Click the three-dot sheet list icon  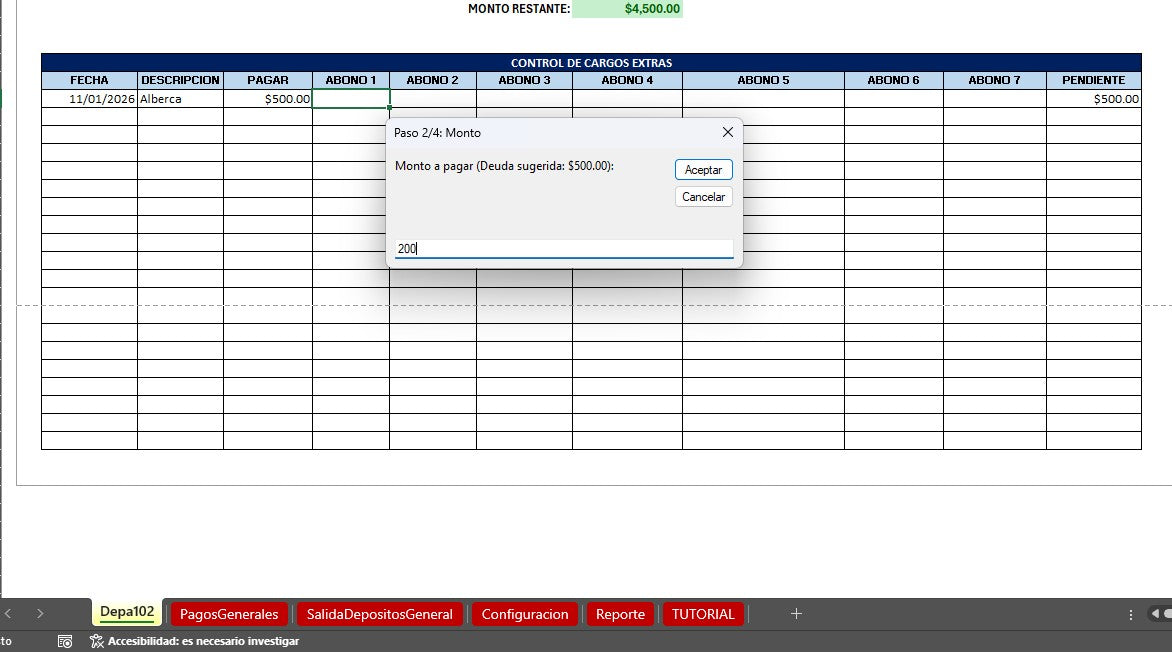pos(1130,613)
